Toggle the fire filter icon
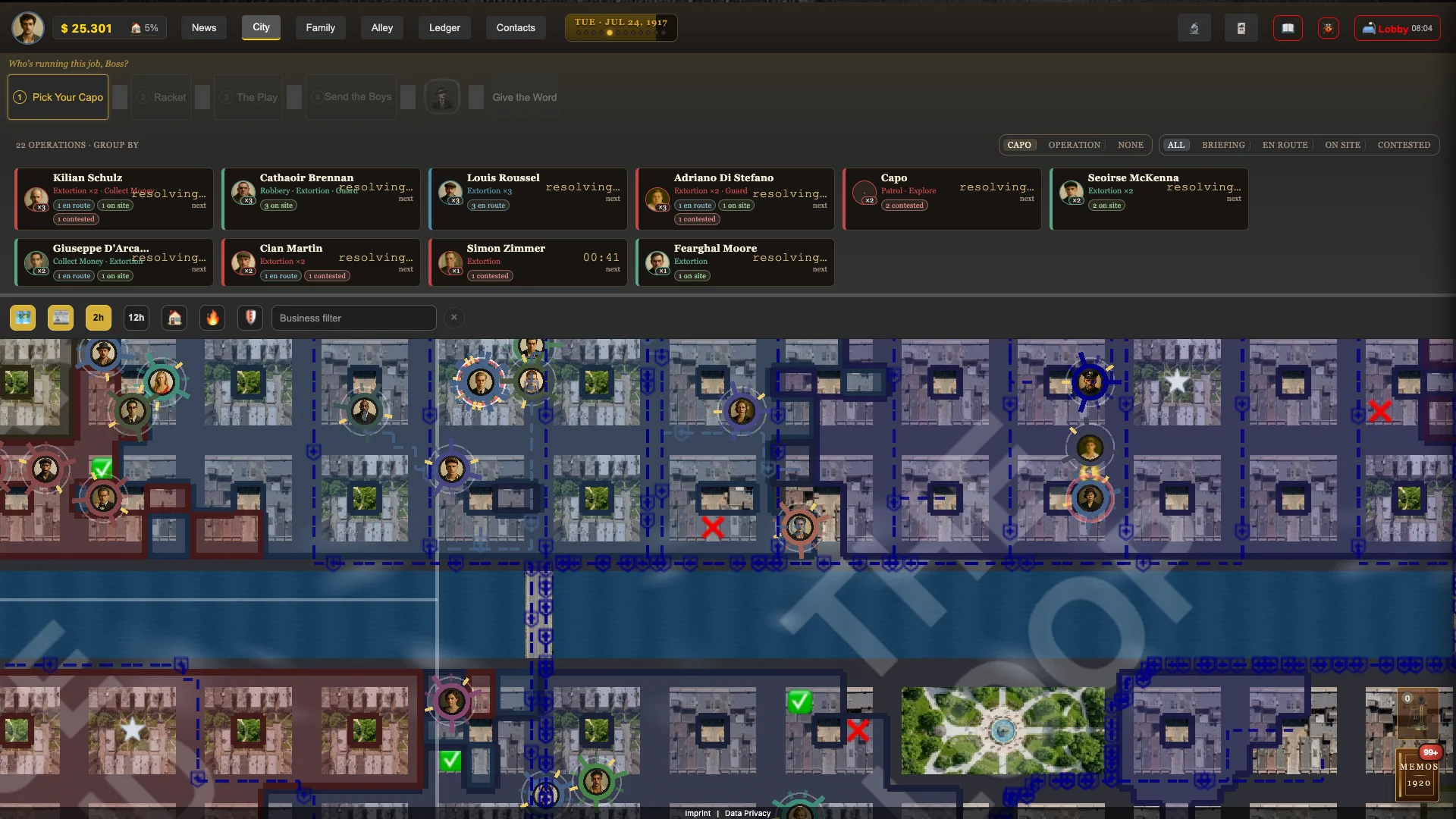Image resolution: width=1456 pixels, height=819 pixels. 212,318
